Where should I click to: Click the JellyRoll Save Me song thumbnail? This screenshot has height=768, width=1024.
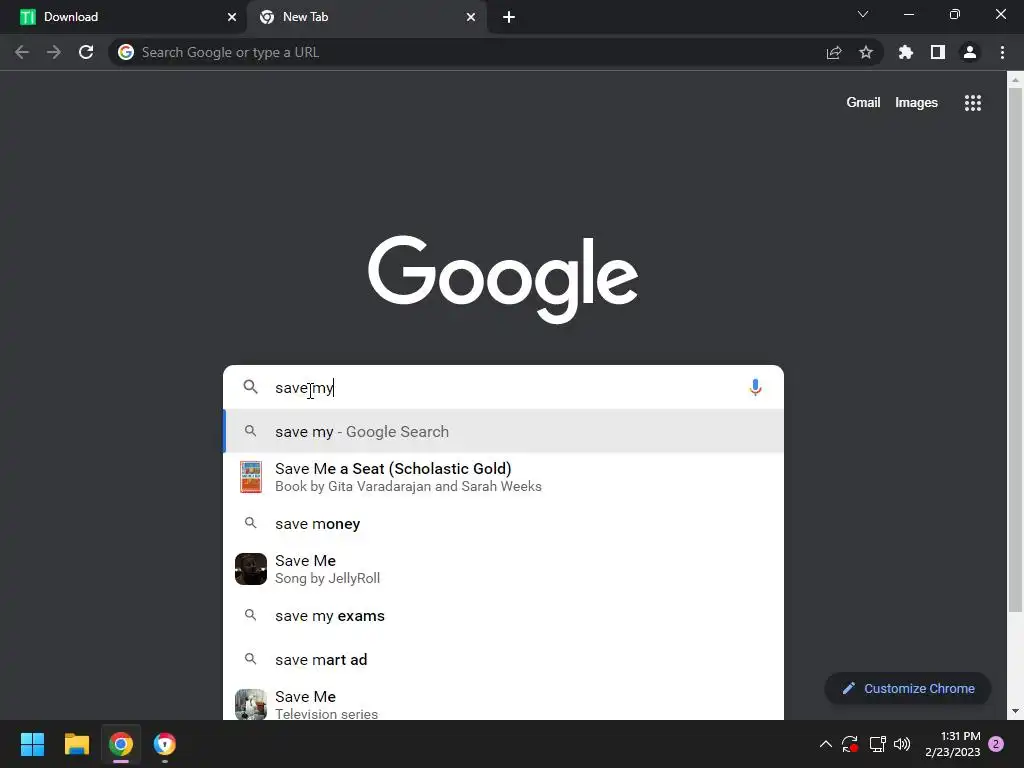coord(251,569)
